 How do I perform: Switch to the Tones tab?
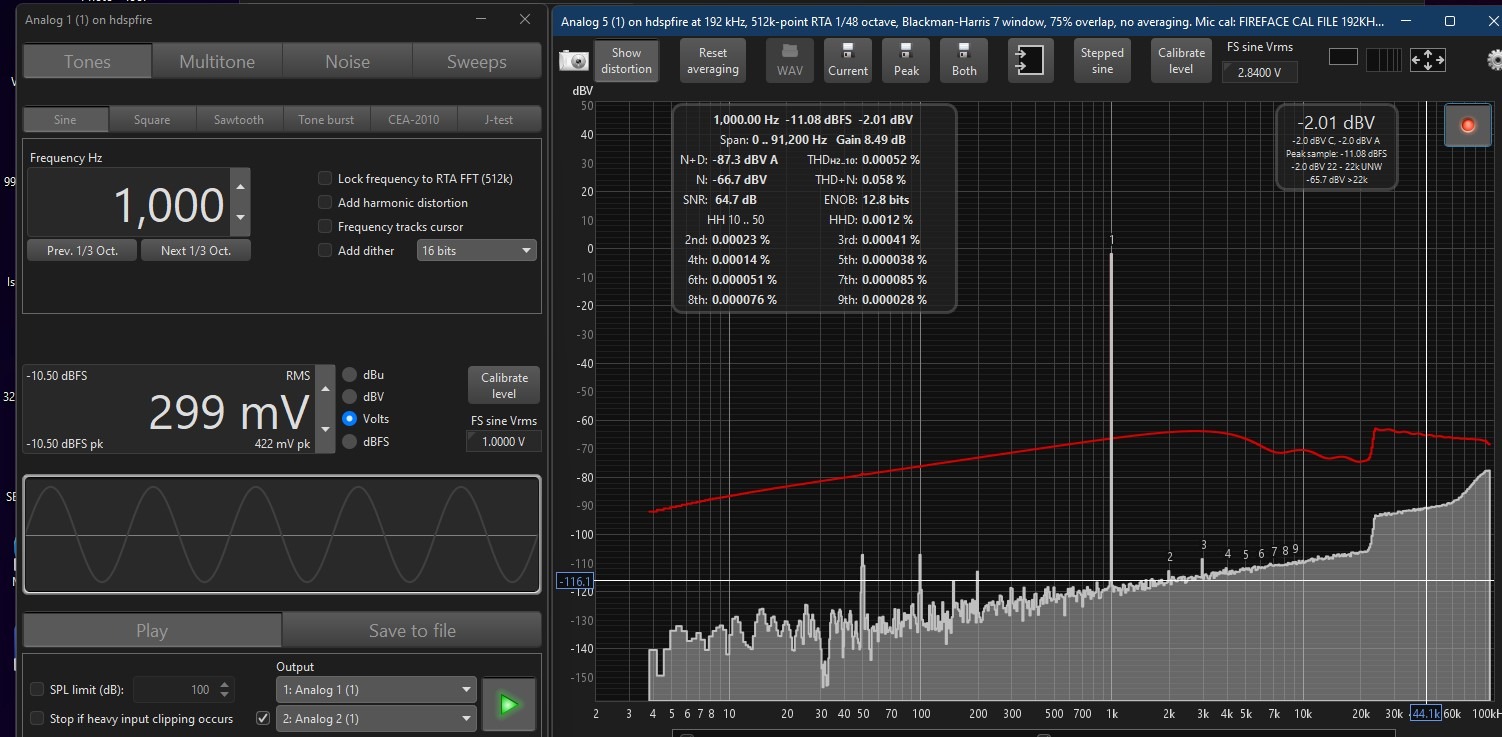coord(87,61)
